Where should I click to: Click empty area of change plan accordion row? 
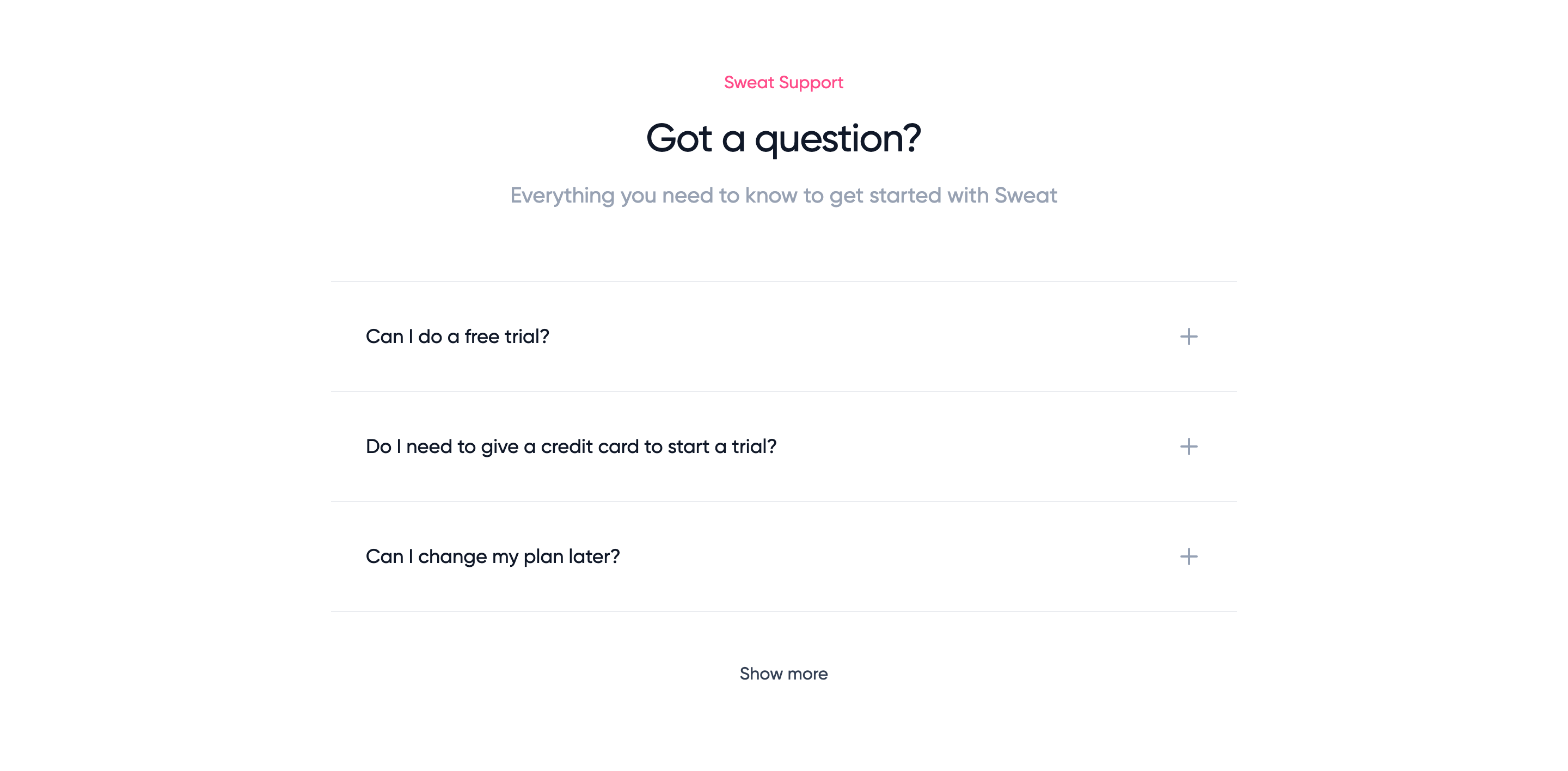coord(883,557)
